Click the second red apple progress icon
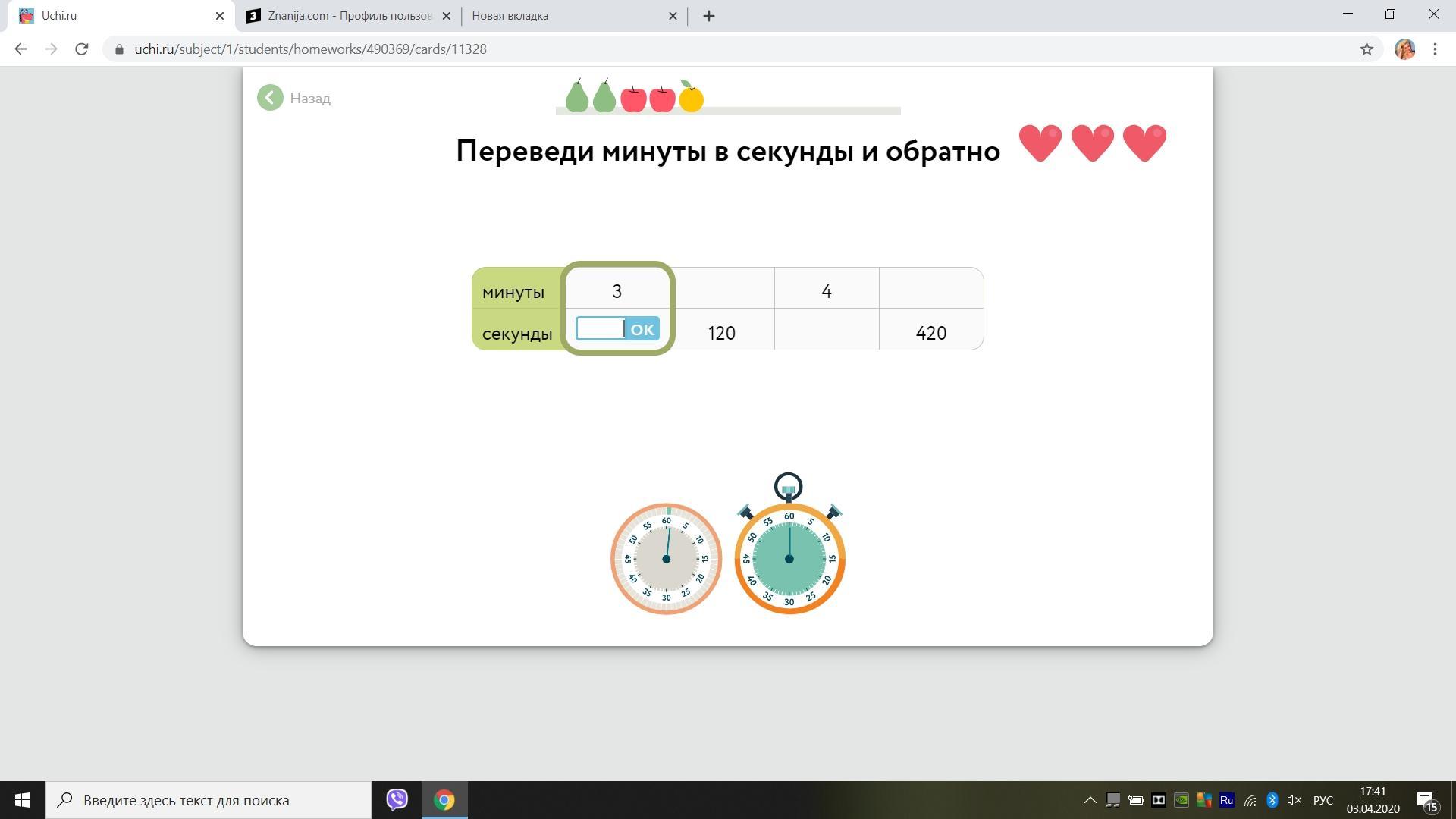 tap(662, 99)
